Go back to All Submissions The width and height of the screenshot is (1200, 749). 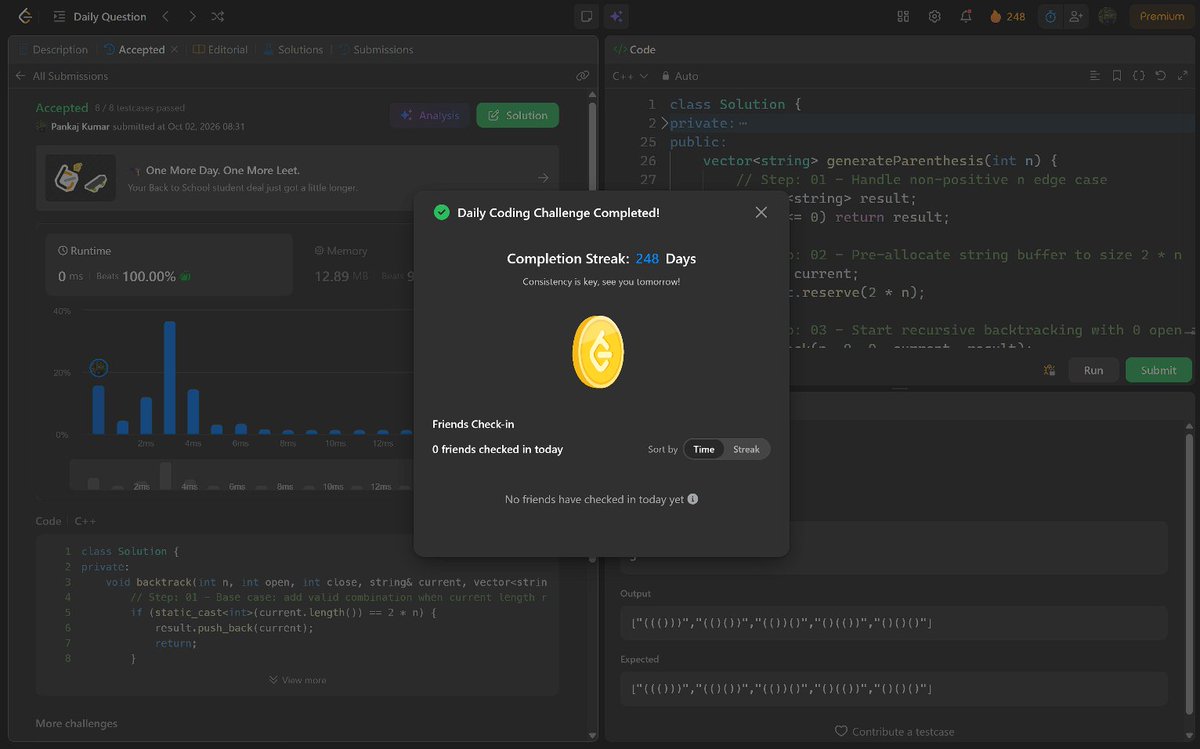tap(62, 76)
